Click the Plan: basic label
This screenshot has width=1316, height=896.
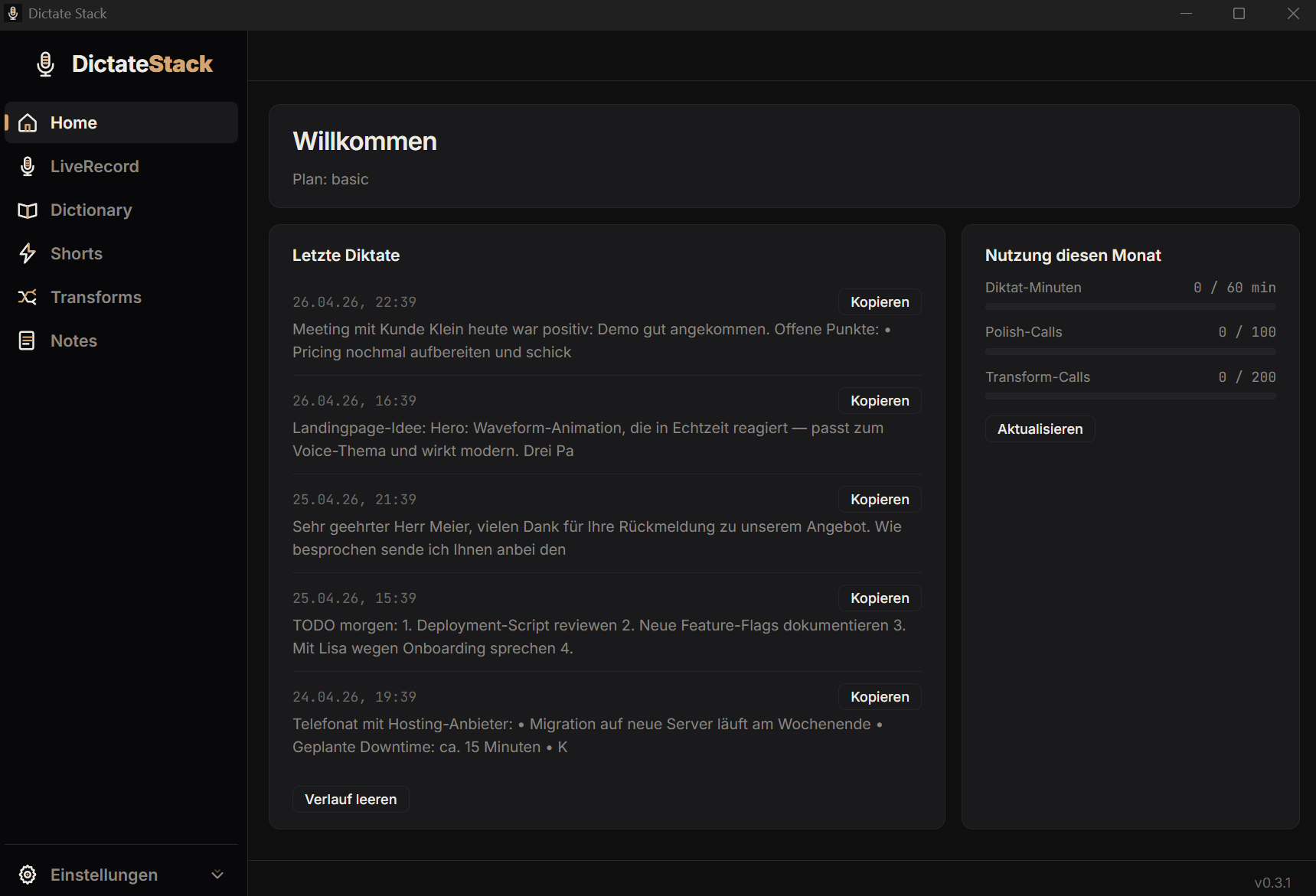[x=331, y=179]
